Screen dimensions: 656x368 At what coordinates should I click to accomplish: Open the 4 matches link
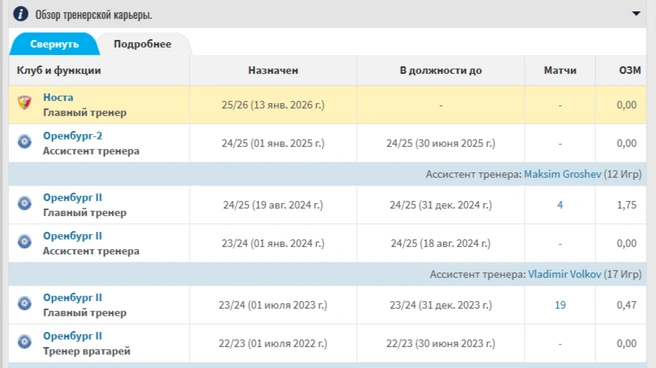(560, 205)
